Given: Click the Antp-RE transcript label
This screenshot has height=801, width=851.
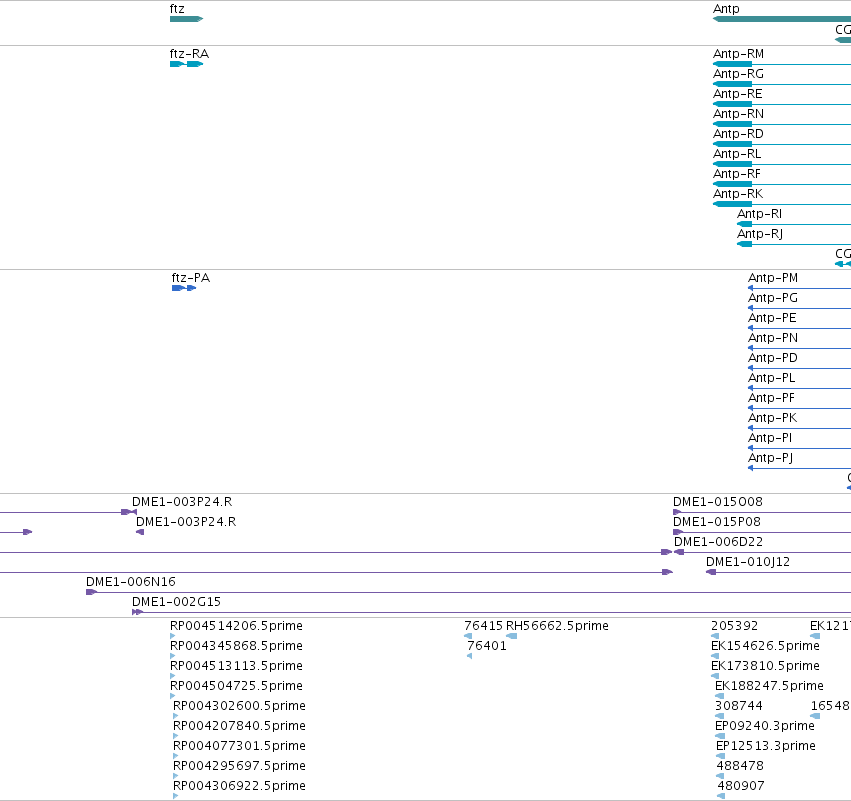Looking at the screenshot, I should click(x=738, y=94).
